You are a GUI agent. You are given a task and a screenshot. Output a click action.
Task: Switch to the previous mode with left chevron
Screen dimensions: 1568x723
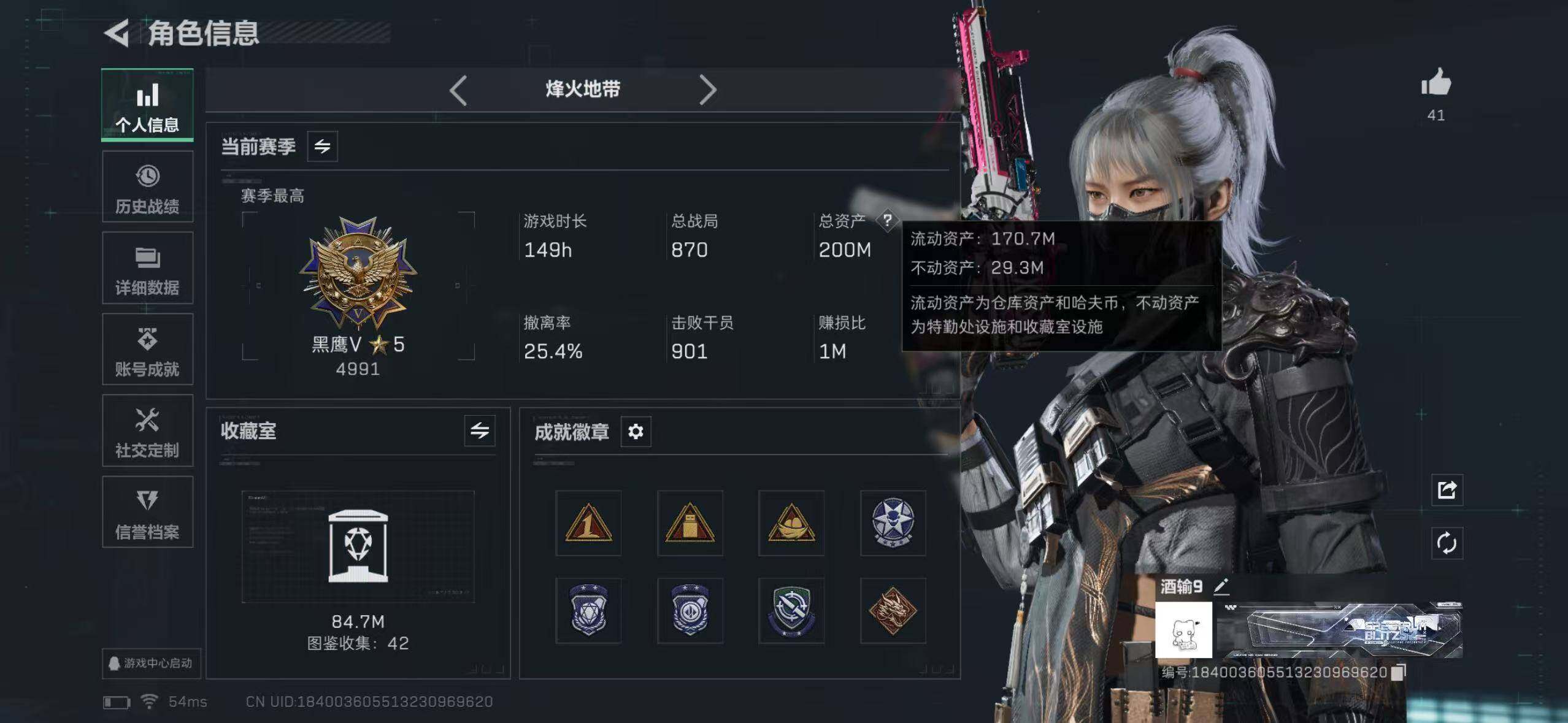point(458,91)
